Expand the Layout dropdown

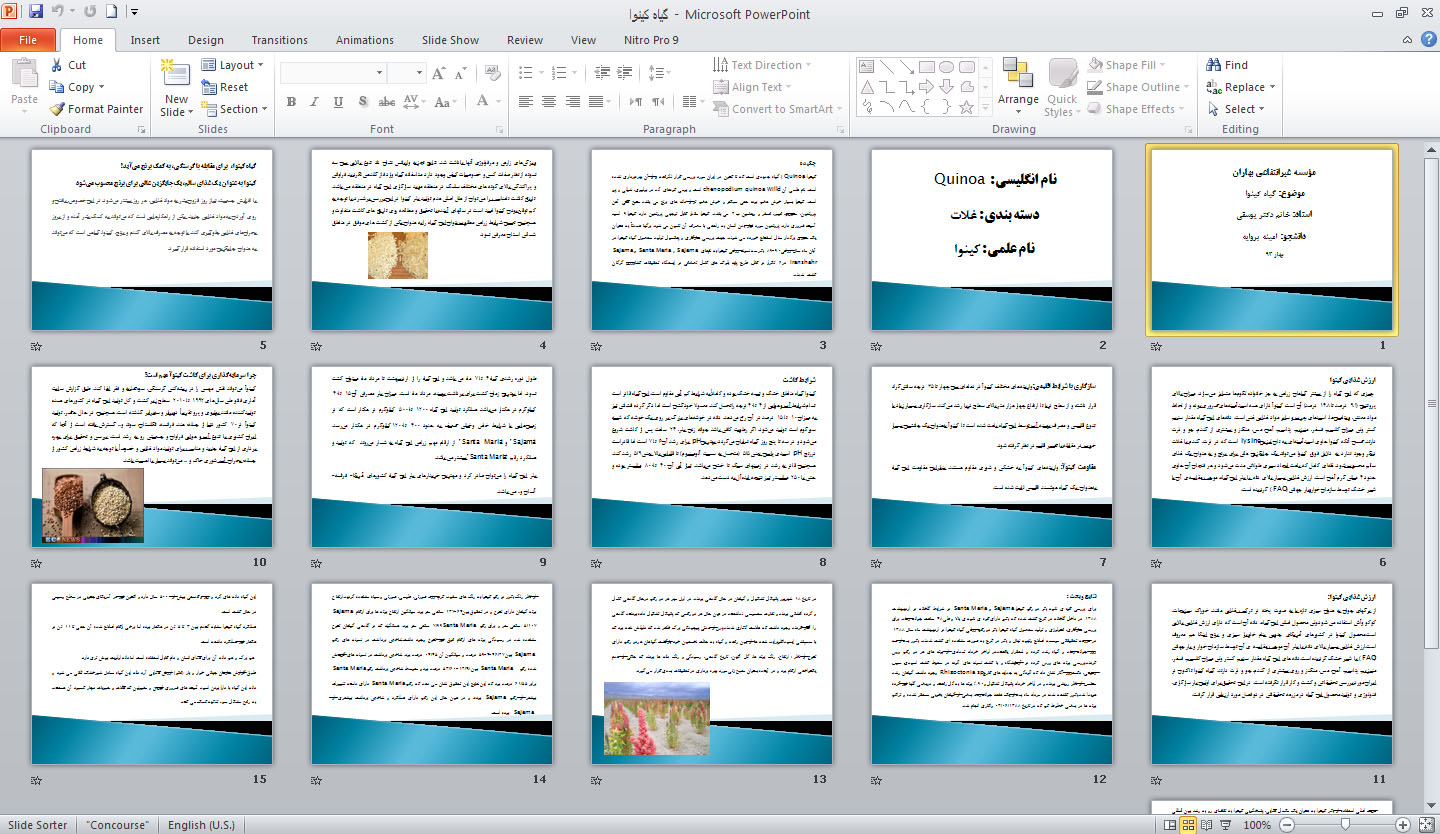click(236, 65)
